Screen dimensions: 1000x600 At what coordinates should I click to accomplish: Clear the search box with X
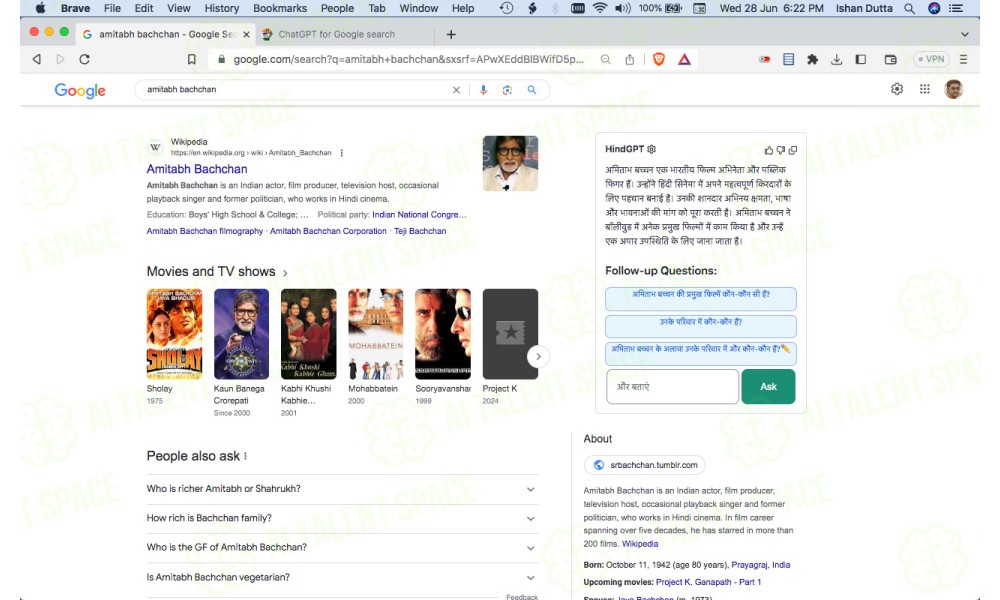(456, 90)
